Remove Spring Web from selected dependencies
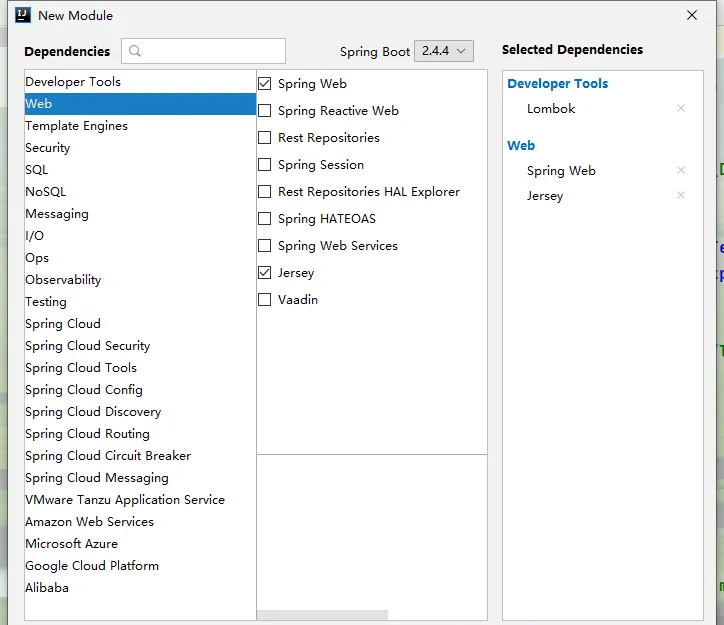The height and width of the screenshot is (625, 724). 681,170
